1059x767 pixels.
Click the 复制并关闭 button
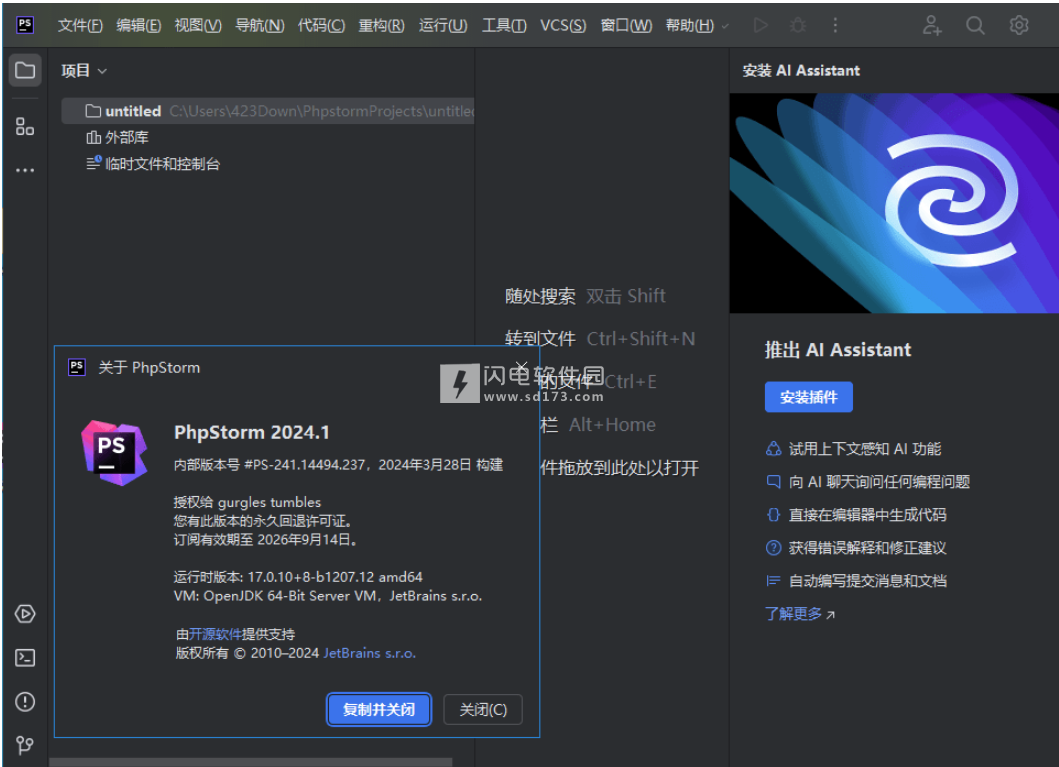pos(378,709)
